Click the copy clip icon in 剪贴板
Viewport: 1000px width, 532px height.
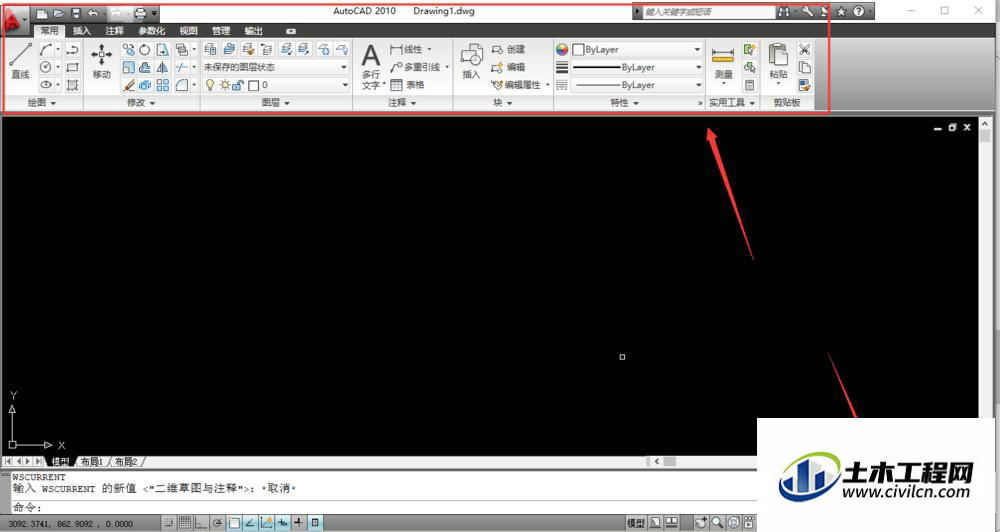804,68
